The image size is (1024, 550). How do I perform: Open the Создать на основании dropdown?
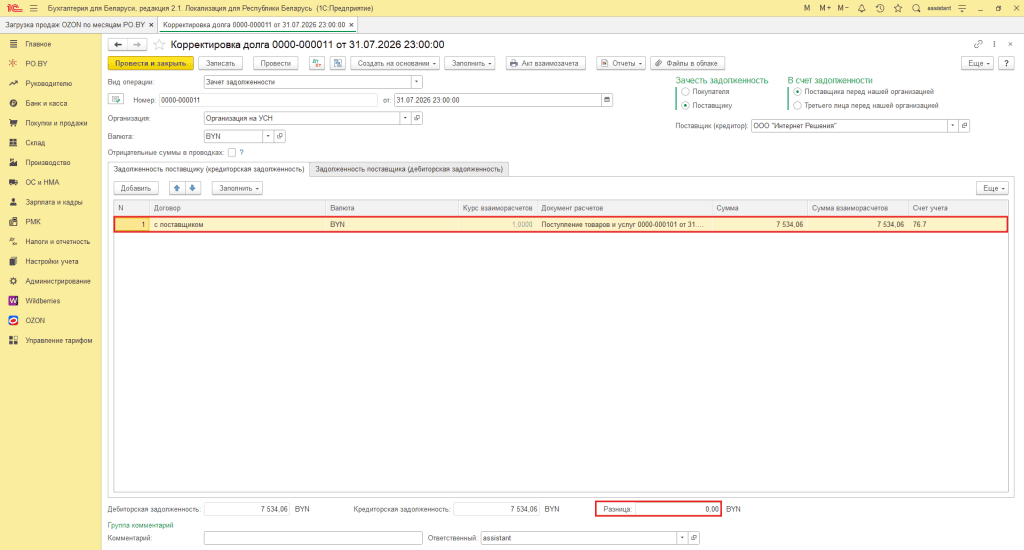tap(395, 63)
